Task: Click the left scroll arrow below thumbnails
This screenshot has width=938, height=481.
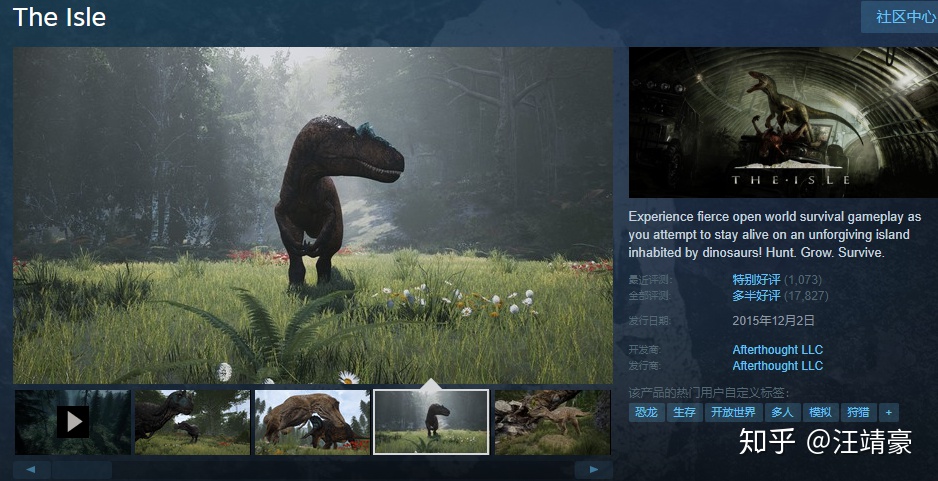Action: [x=31, y=470]
